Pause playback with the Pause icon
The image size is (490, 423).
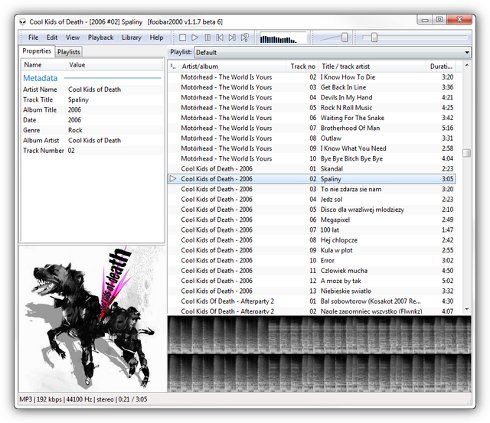207,38
